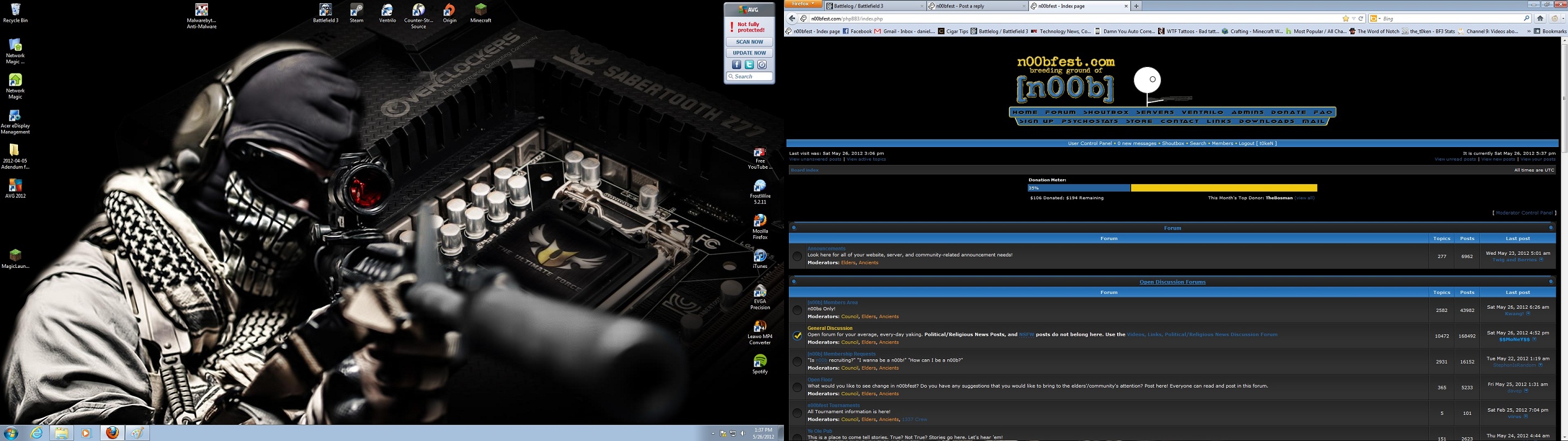Click PSYCHOSTATS in n00bfest navigation banner
Screen dimensions: 1568x441
[x=1089, y=121]
